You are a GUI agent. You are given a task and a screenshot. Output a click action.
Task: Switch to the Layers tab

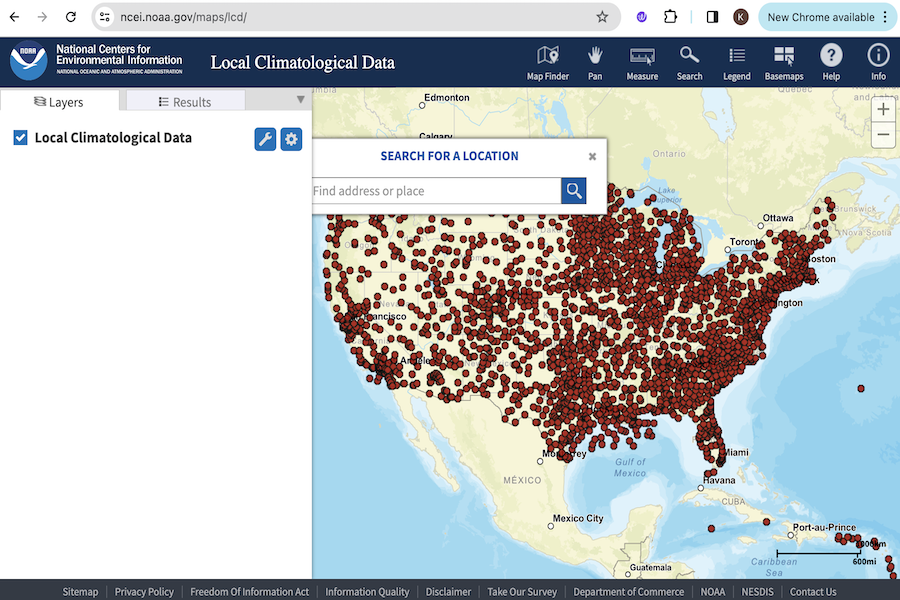(59, 102)
